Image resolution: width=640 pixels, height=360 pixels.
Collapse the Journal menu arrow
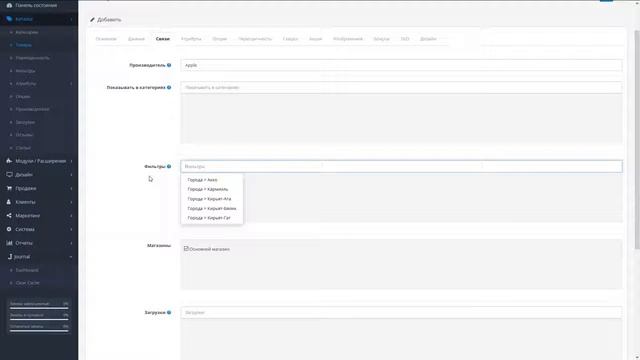pos(71,257)
